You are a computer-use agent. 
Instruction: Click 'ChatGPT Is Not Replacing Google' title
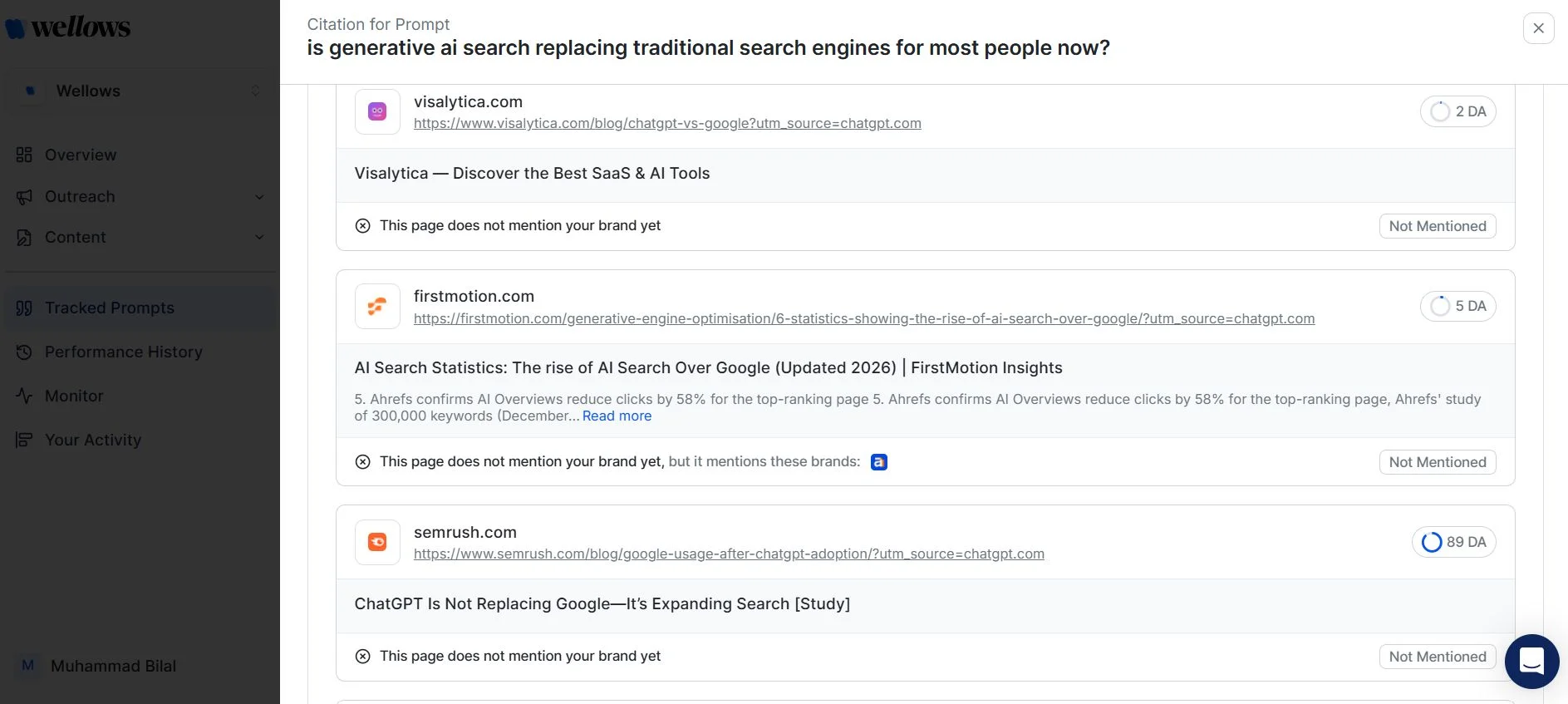pyautogui.click(x=602, y=603)
